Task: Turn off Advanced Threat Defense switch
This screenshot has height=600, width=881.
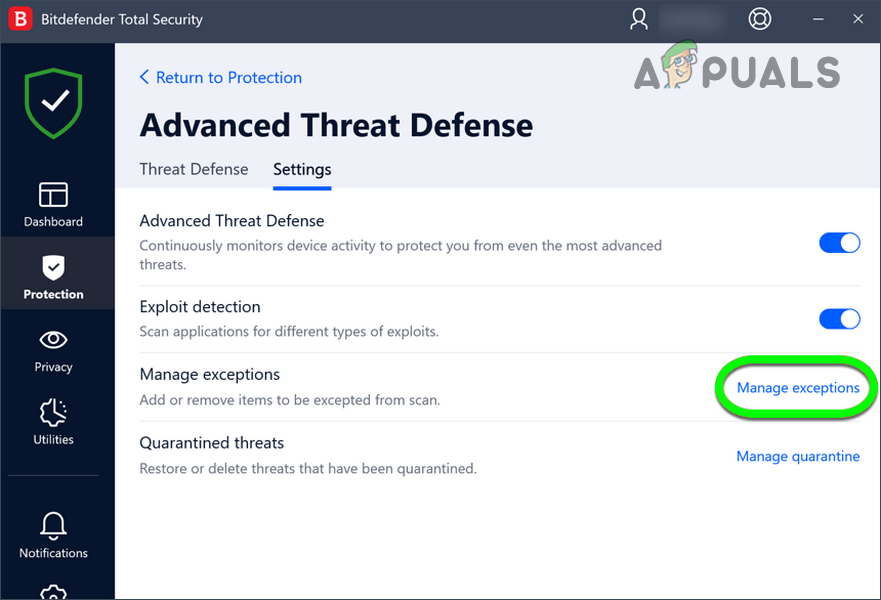Action: click(x=839, y=243)
